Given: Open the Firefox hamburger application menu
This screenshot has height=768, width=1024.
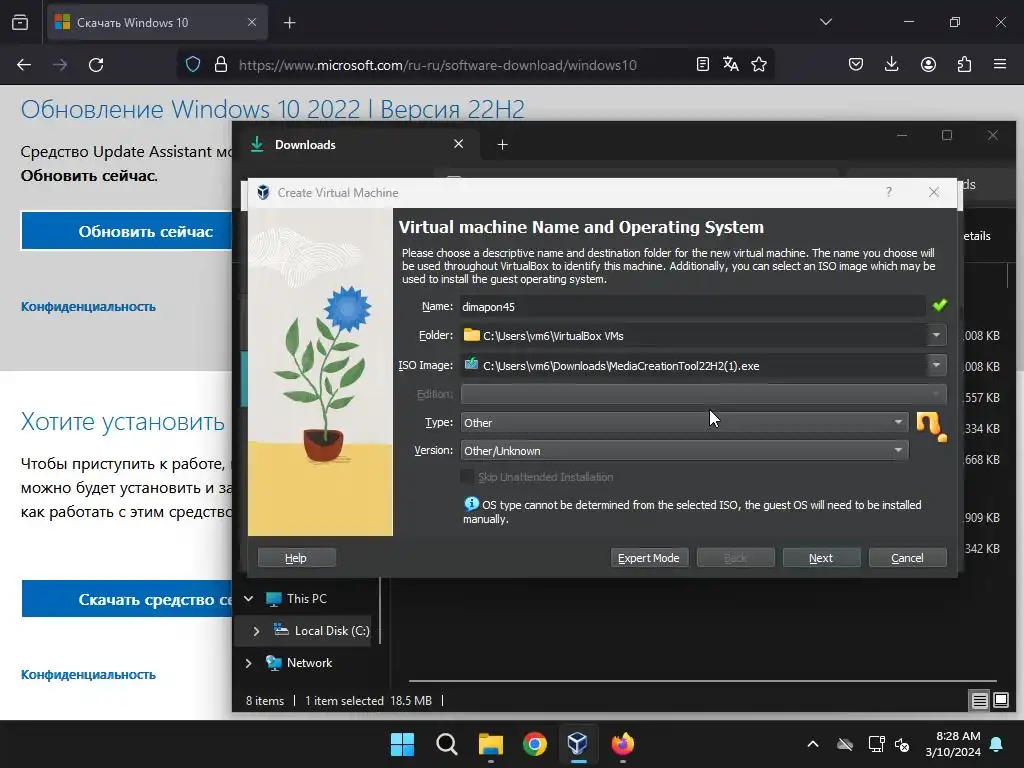Looking at the screenshot, I should click(1000, 65).
